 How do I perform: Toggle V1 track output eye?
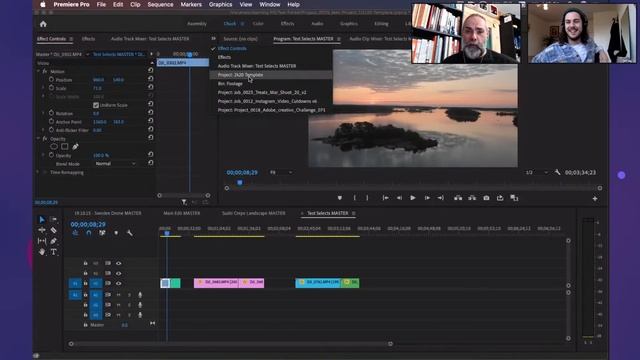[x=118, y=283]
